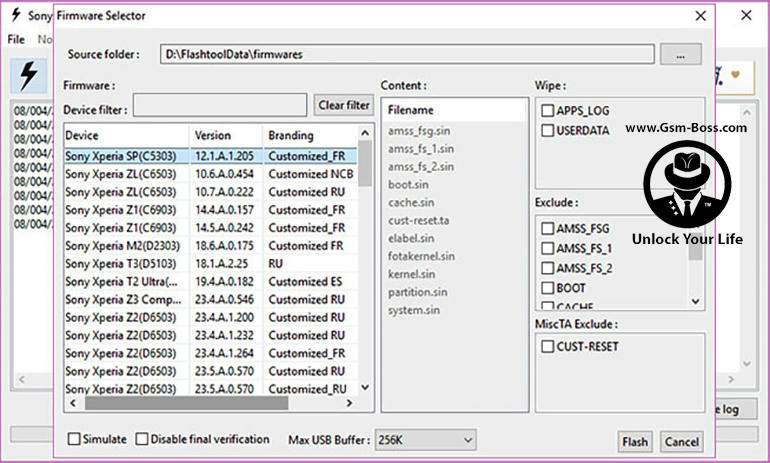
Task: Click the Flash button
Action: [635, 442]
